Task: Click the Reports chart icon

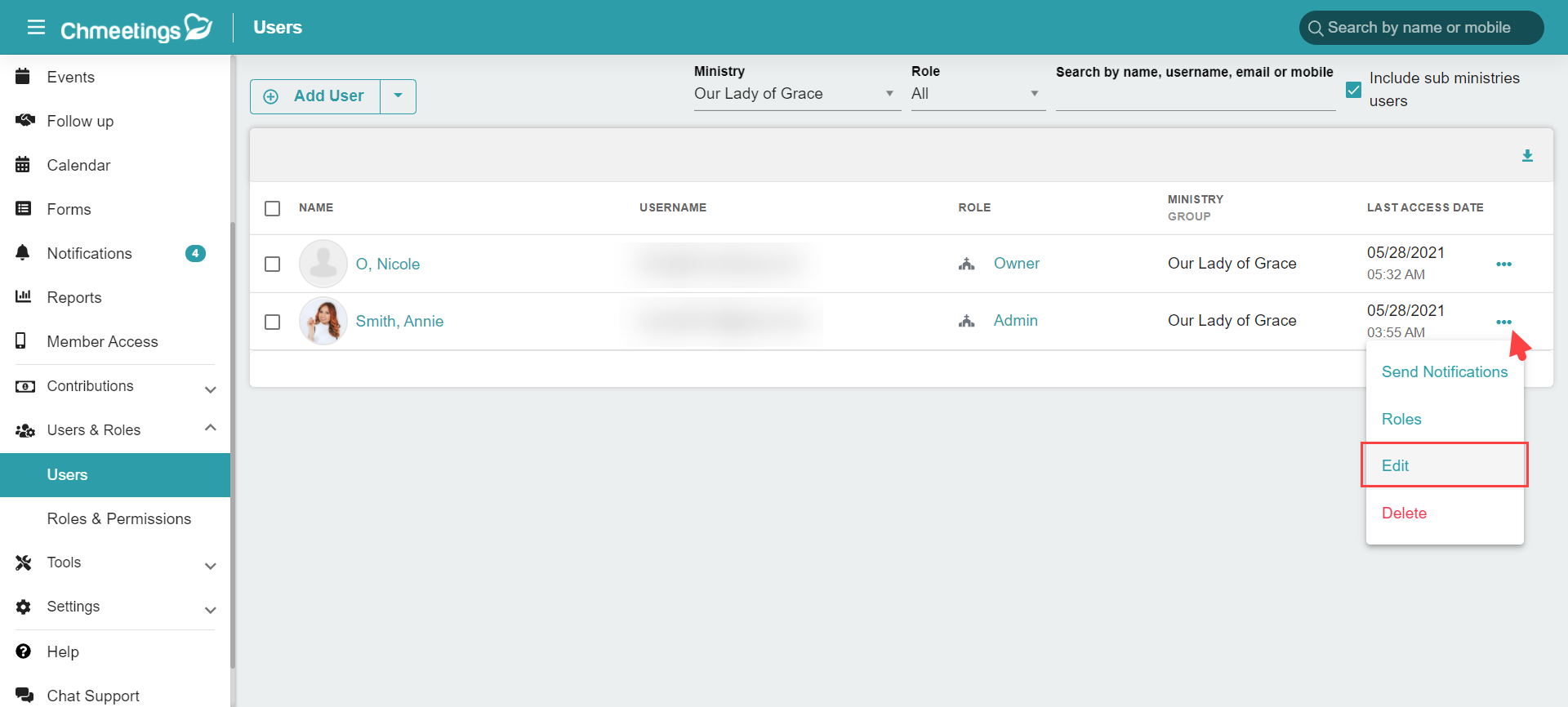Action: click(x=23, y=297)
